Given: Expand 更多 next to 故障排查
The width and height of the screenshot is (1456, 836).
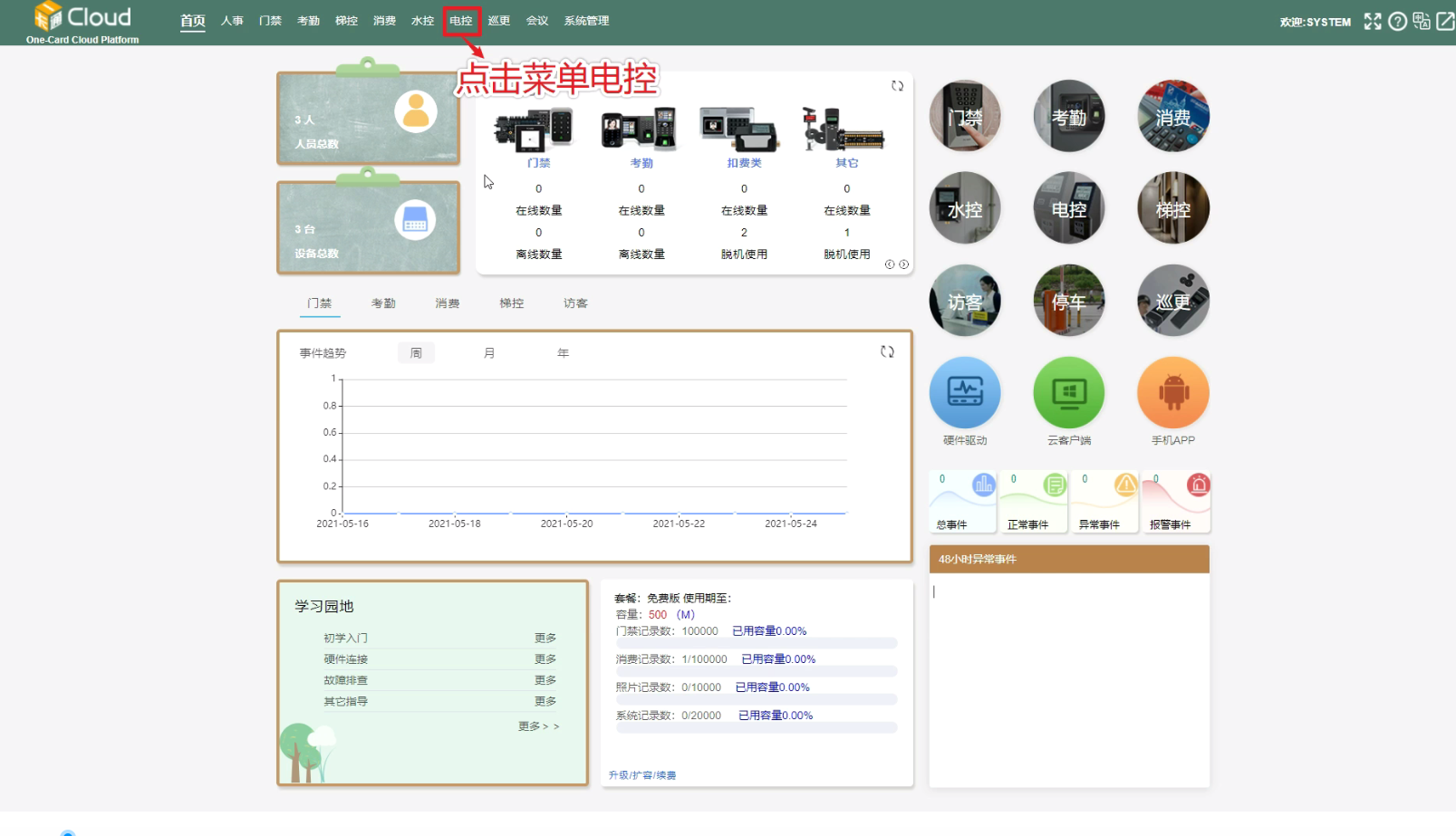Looking at the screenshot, I should click(x=545, y=680).
